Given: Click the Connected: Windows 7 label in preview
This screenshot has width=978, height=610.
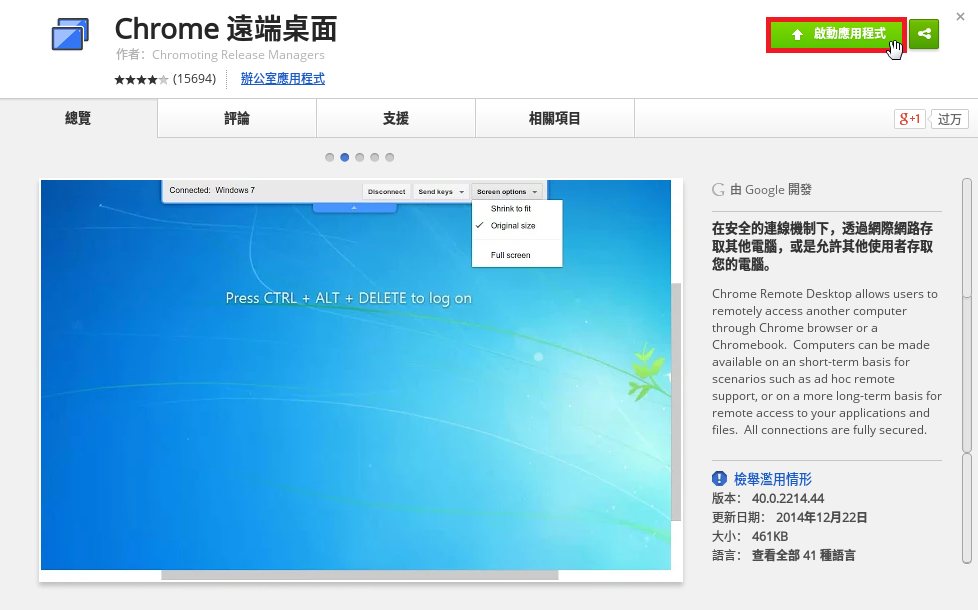Looking at the screenshot, I should (212, 190).
